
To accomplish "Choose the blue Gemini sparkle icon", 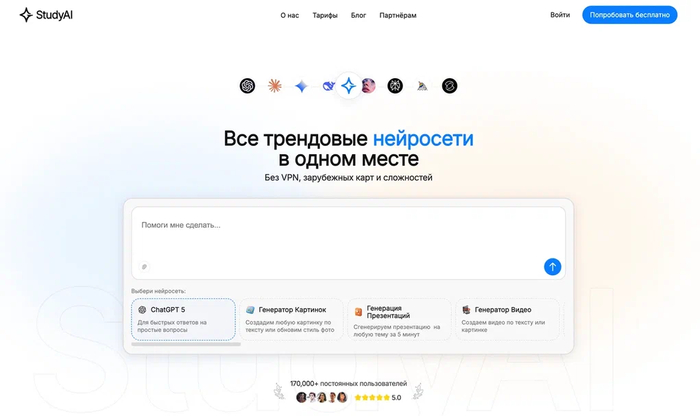I will tap(301, 86).
